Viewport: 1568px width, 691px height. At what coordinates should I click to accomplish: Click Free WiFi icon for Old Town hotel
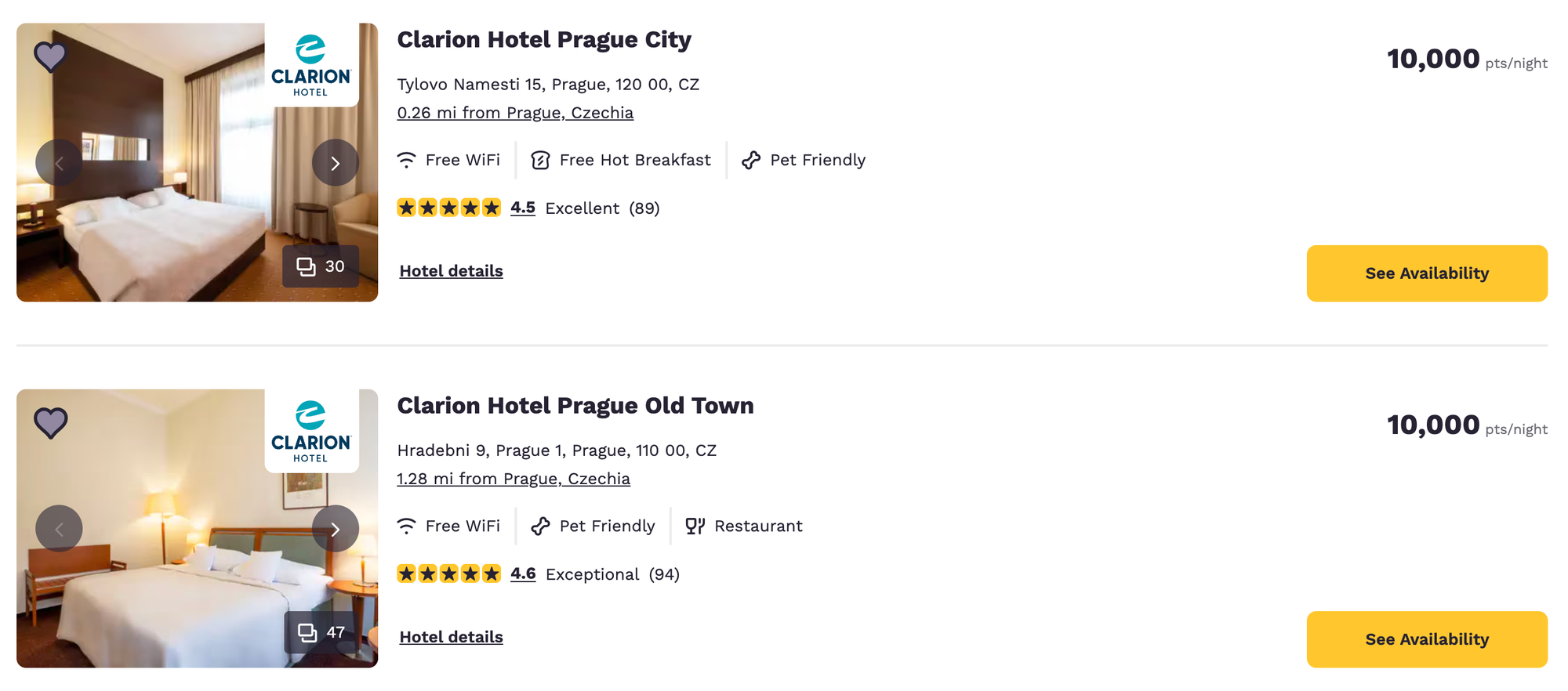[x=406, y=526]
